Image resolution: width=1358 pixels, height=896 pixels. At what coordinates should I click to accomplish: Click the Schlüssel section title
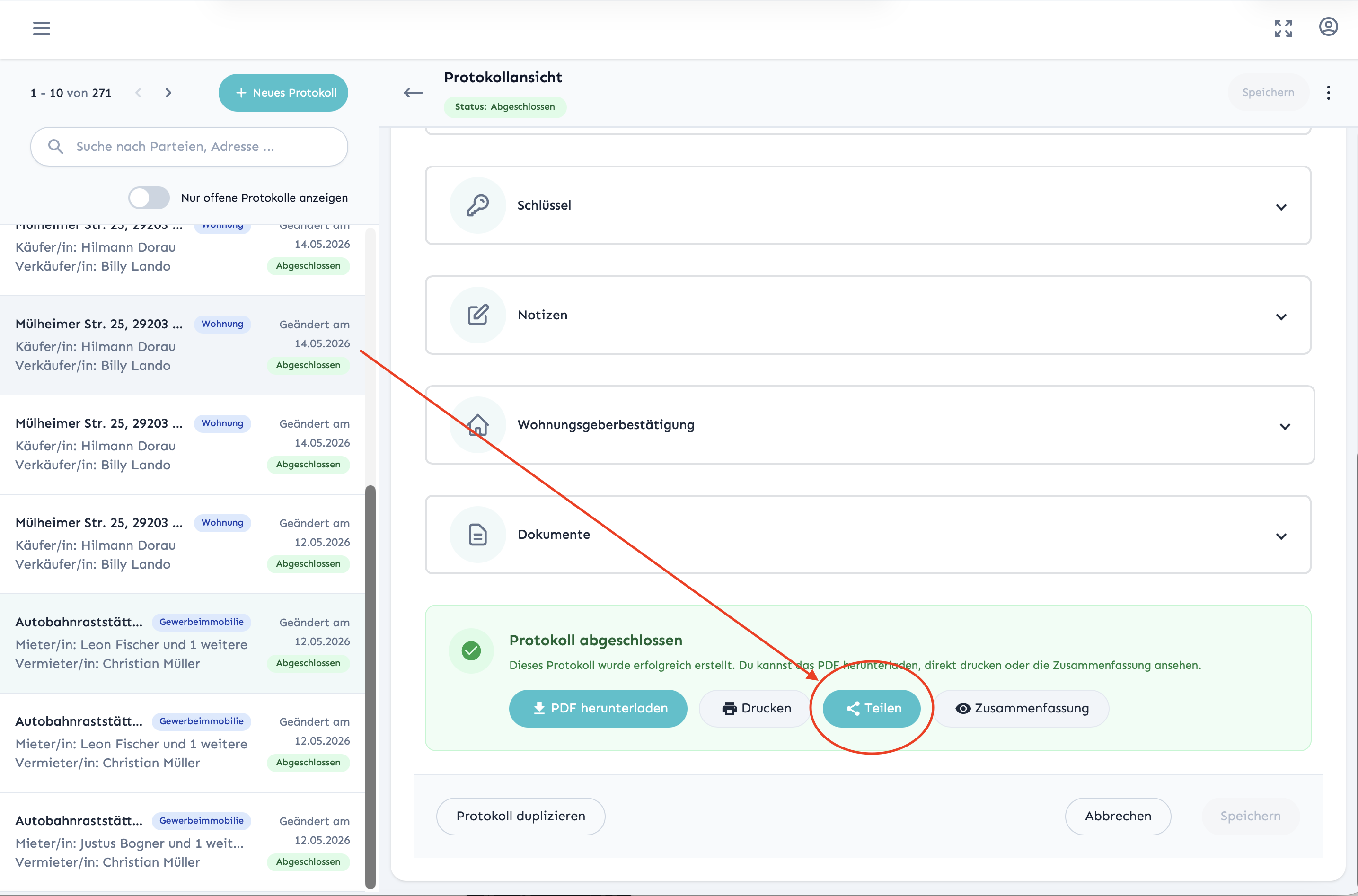[x=544, y=205]
